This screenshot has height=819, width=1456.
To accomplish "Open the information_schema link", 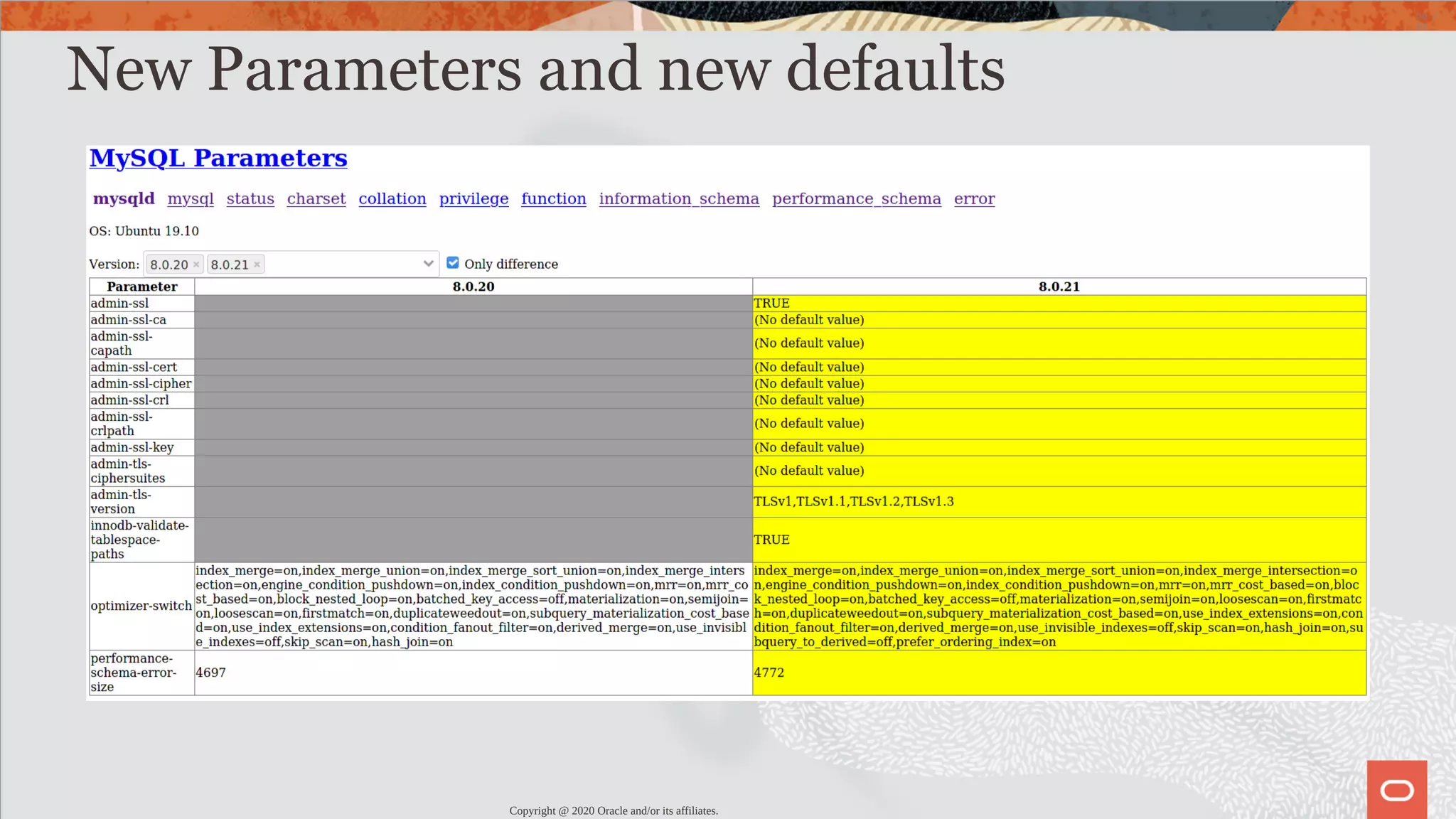I will point(679,199).
